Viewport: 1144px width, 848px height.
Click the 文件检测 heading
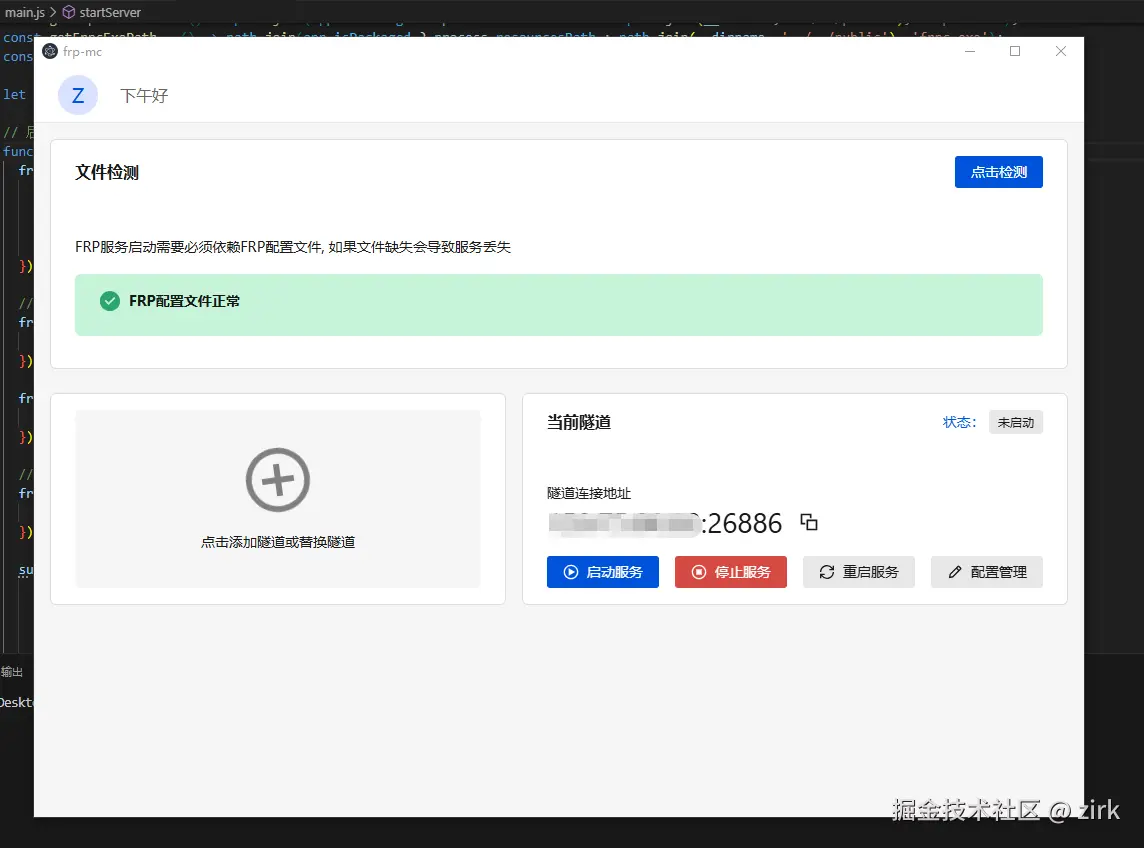tap(107, 173)
